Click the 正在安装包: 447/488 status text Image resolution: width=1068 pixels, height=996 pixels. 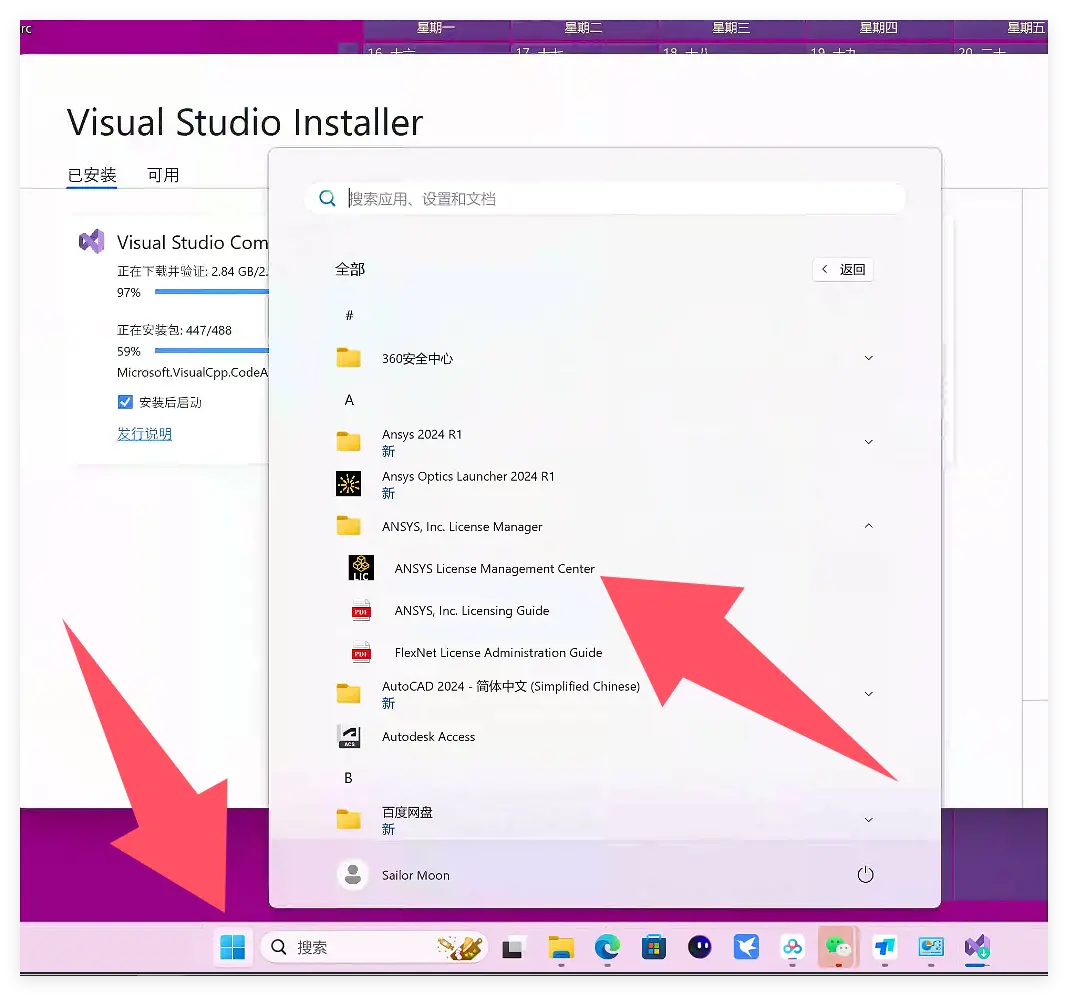click(174, 330)
